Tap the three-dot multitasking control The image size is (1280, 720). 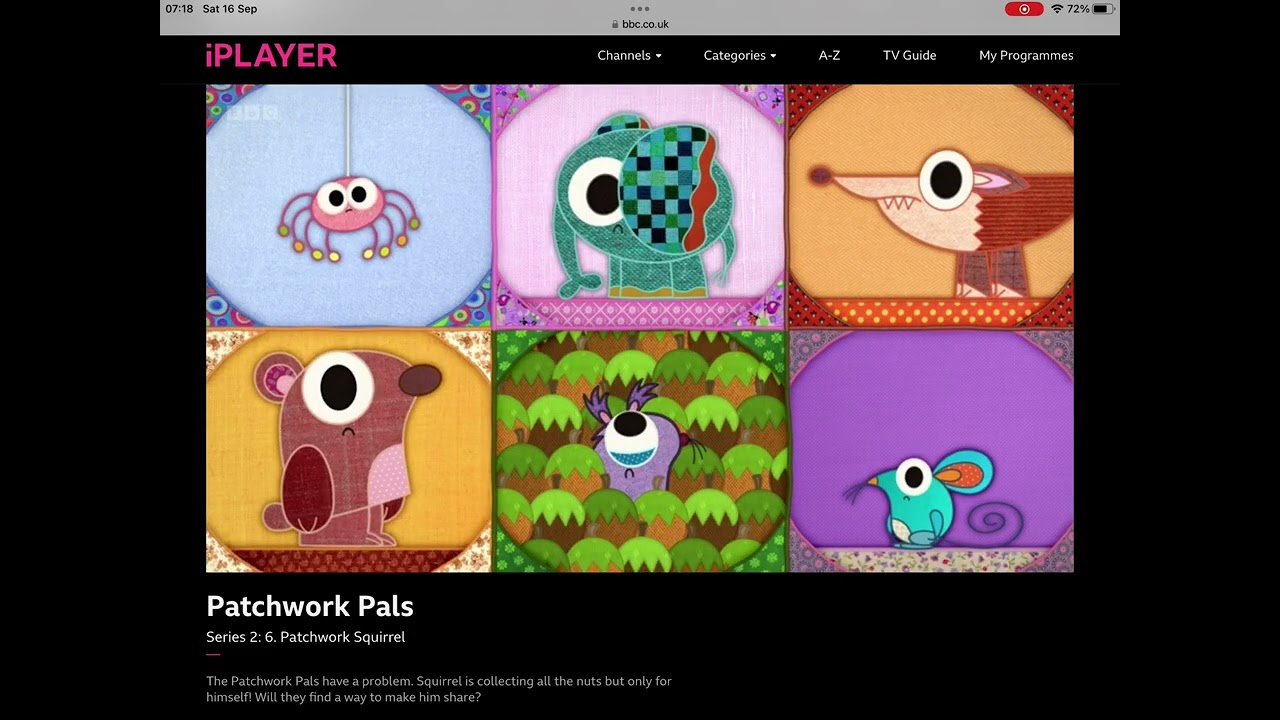[x=640, y=8]
